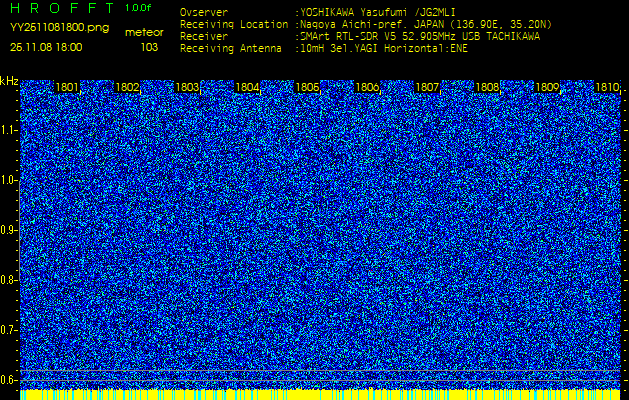
Task: Click the yellow signal level bar at bottom
Action: [x=321, y=395]
